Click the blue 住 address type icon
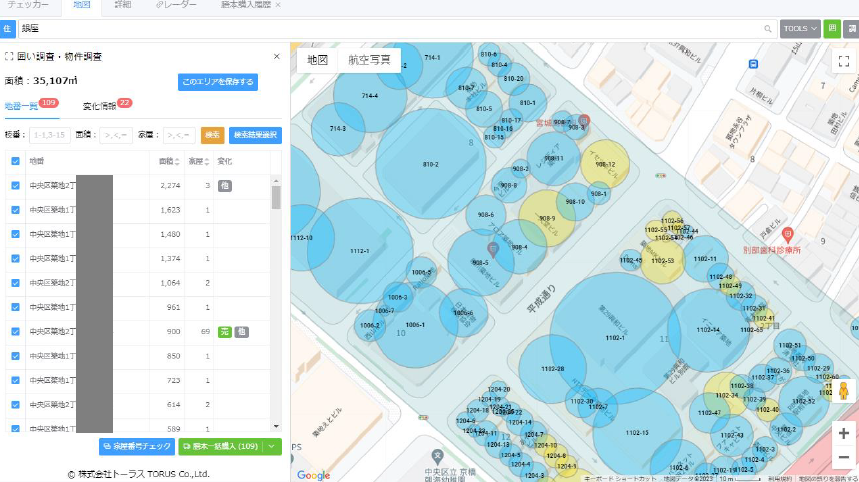Image resolution: width=859 pixels, height=482 pixels. [x=7, y=29]
